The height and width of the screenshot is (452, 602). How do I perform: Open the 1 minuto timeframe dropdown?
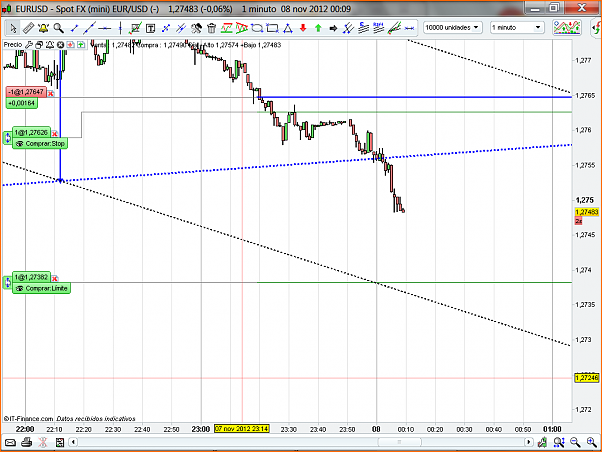(517, 28)
